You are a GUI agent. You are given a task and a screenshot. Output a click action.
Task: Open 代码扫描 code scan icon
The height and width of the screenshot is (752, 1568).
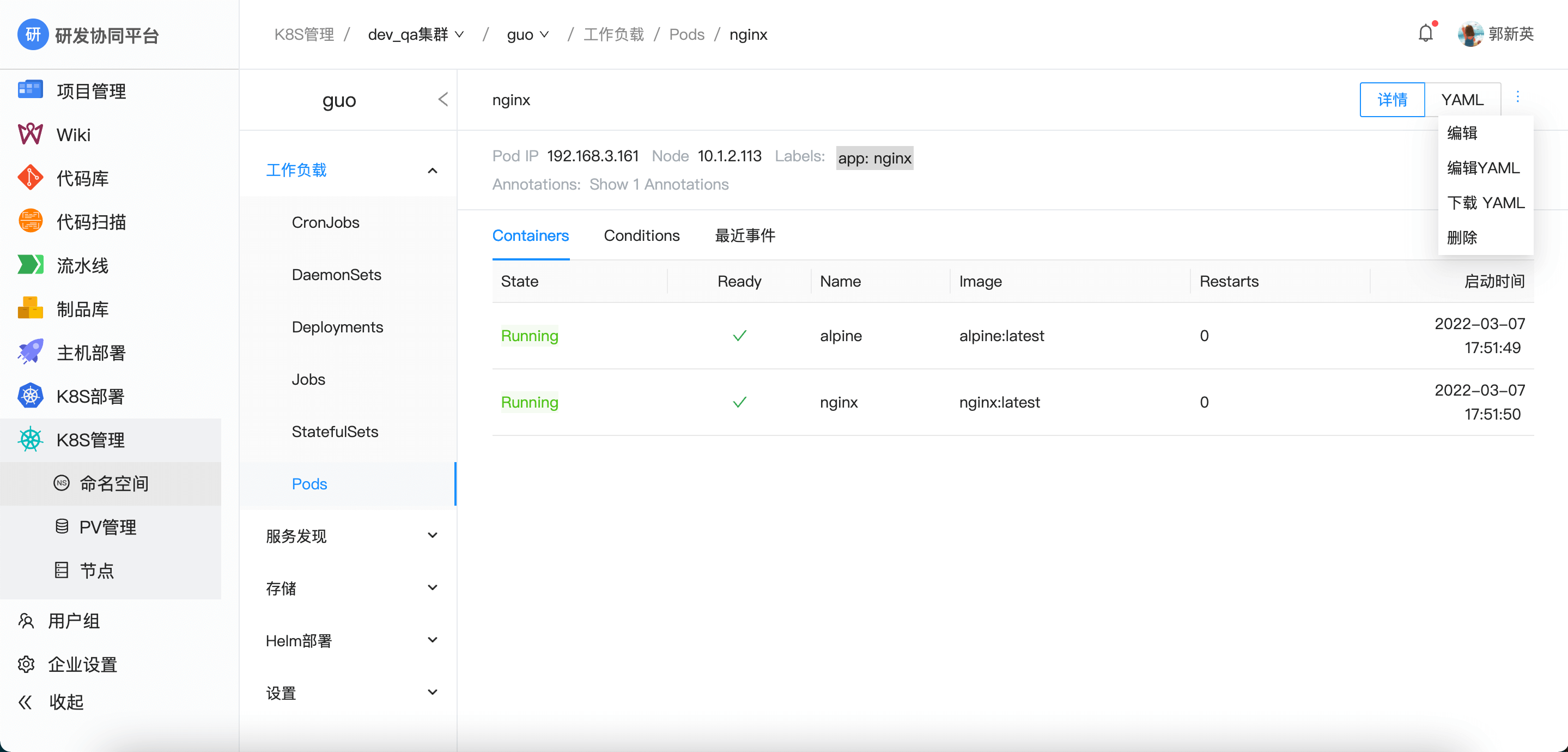(30, 221)
